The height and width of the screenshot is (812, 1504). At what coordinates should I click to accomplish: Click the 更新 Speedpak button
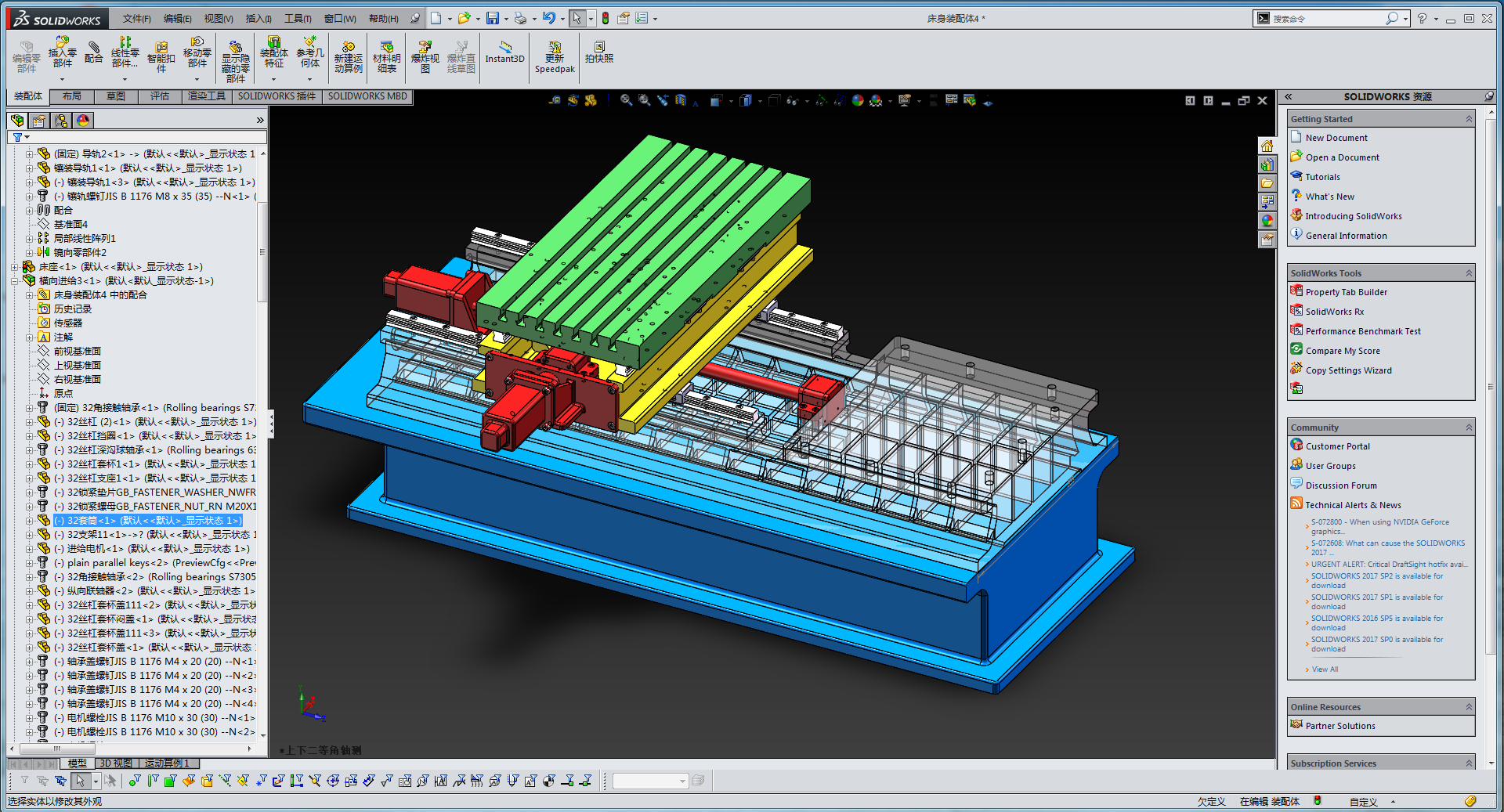pyautogui.click(x=555, y=57)
